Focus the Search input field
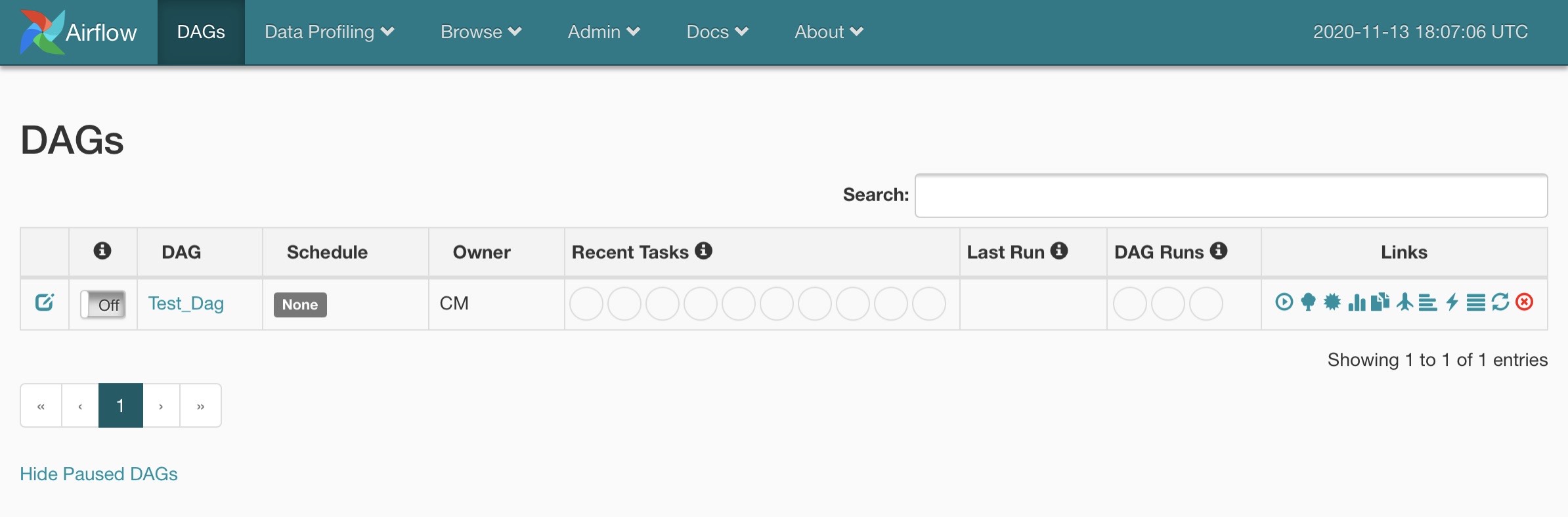Viewport: 1568px width, 517px height. pos(1231,195)
